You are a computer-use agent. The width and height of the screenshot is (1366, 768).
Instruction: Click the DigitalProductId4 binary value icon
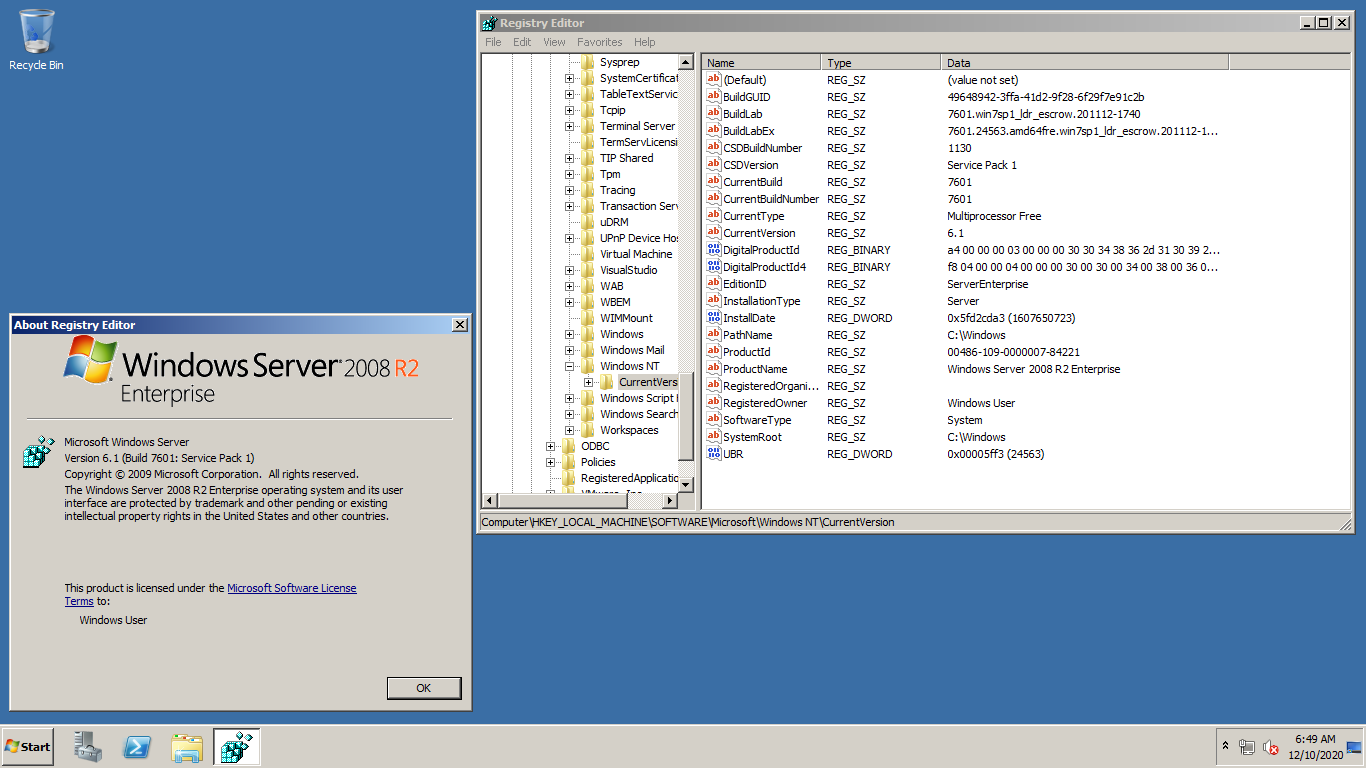click(x=714, y=266)
